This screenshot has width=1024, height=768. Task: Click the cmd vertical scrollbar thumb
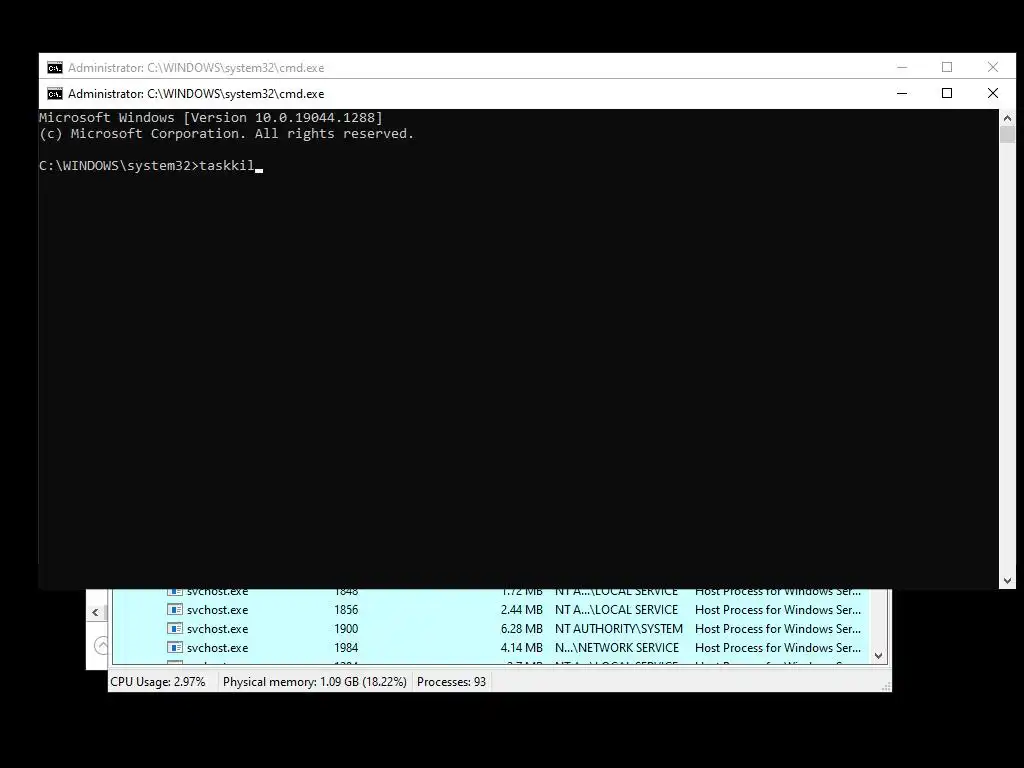(x=1007, y=135)
